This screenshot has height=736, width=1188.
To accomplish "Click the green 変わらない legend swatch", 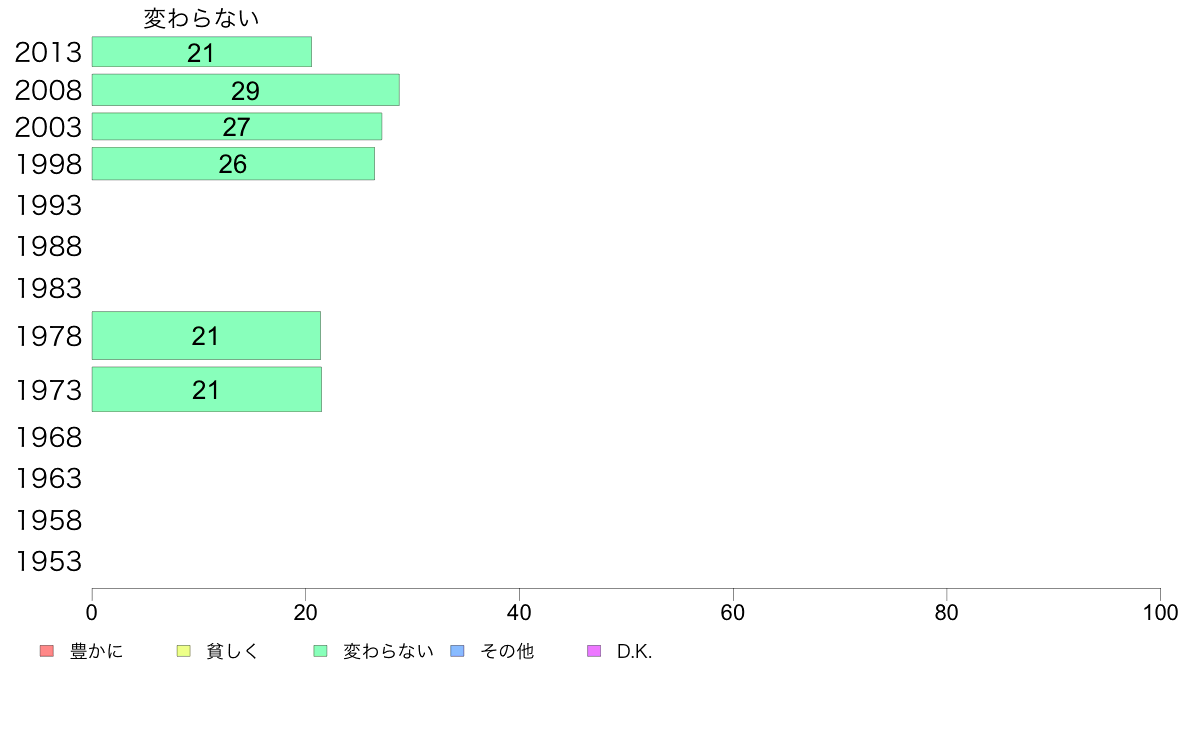I will 320,651.
